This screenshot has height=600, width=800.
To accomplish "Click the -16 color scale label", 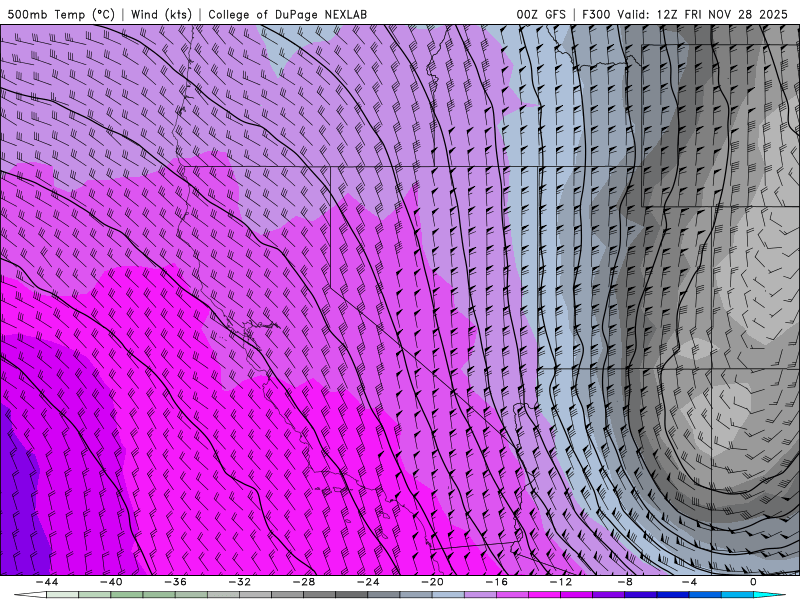I will (x=496, y=582).
